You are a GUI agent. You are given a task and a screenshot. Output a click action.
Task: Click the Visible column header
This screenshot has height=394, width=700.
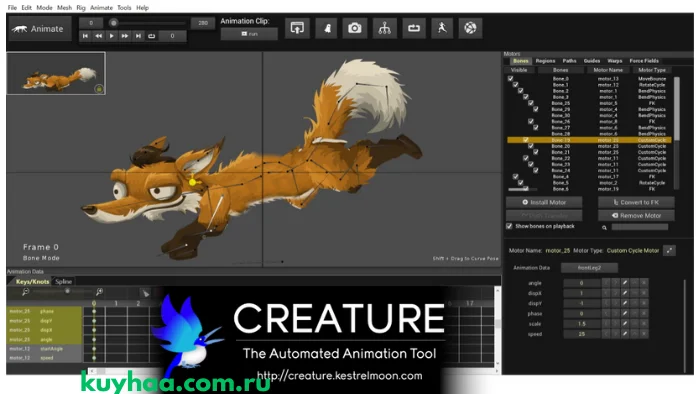[519, 70]
